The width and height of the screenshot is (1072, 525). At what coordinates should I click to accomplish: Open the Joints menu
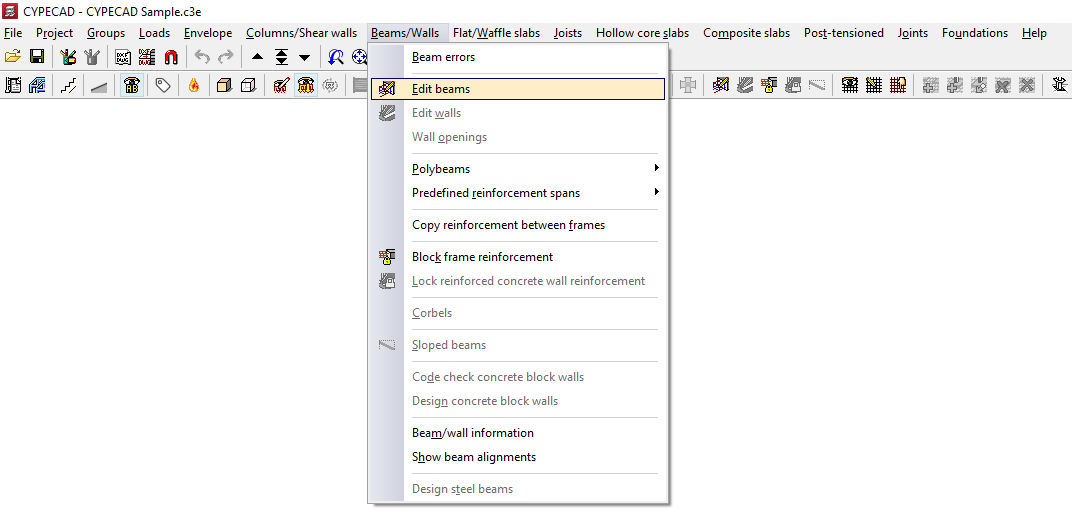(913, 33)
